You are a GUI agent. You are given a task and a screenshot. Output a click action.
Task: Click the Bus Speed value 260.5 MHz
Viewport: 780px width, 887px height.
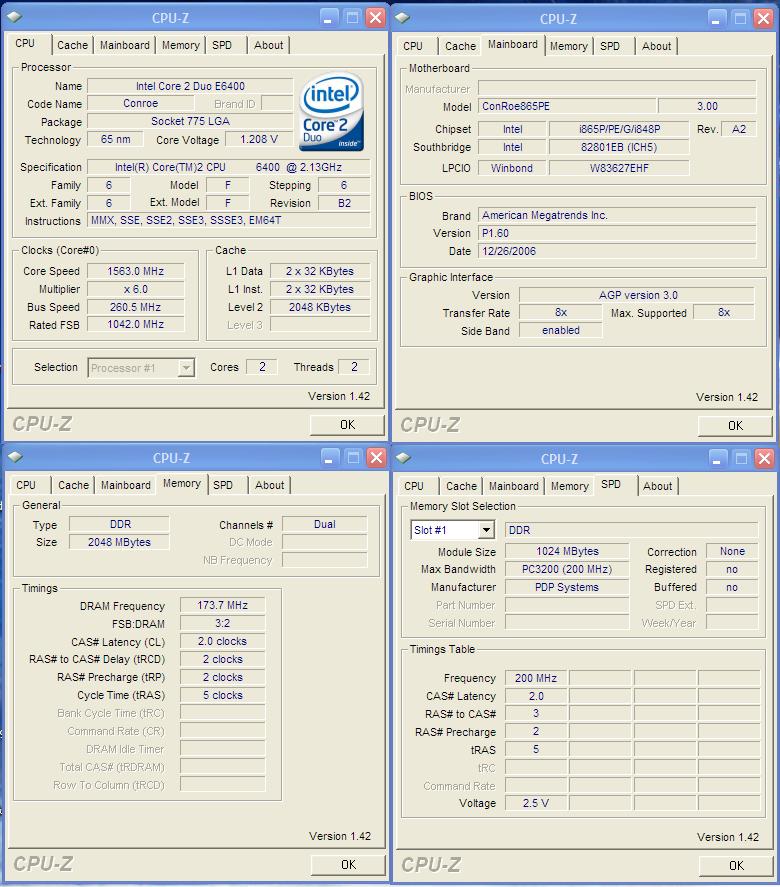(136, 307)
